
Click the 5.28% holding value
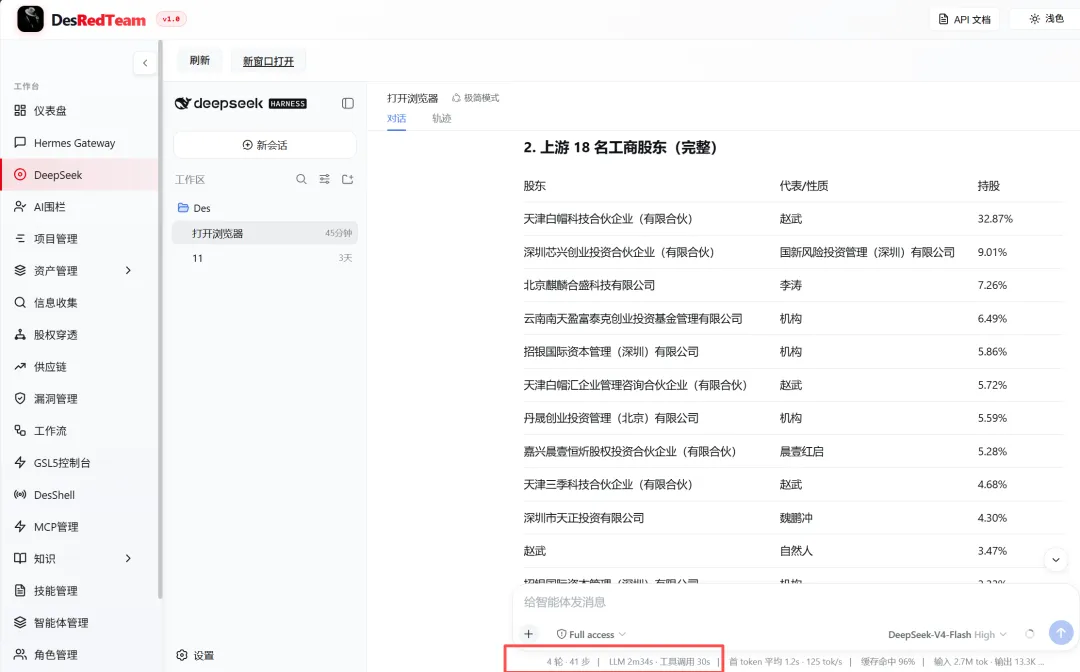click(x=992, y=452)
